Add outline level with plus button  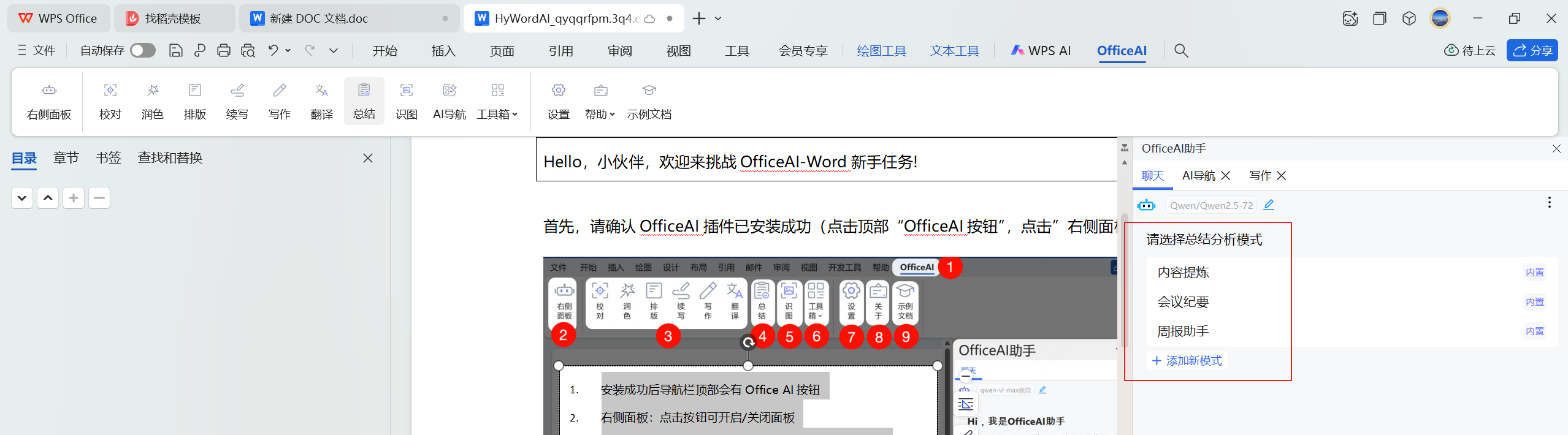[74, 198]
